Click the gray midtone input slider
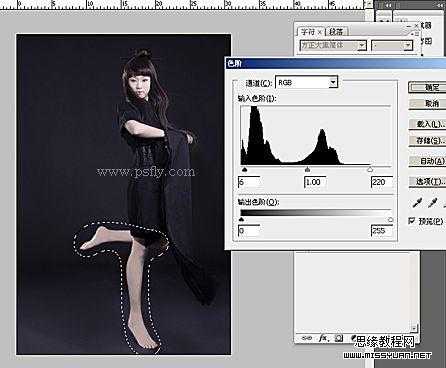Viewport: 446px width, 368px height. tap(307, 170)
